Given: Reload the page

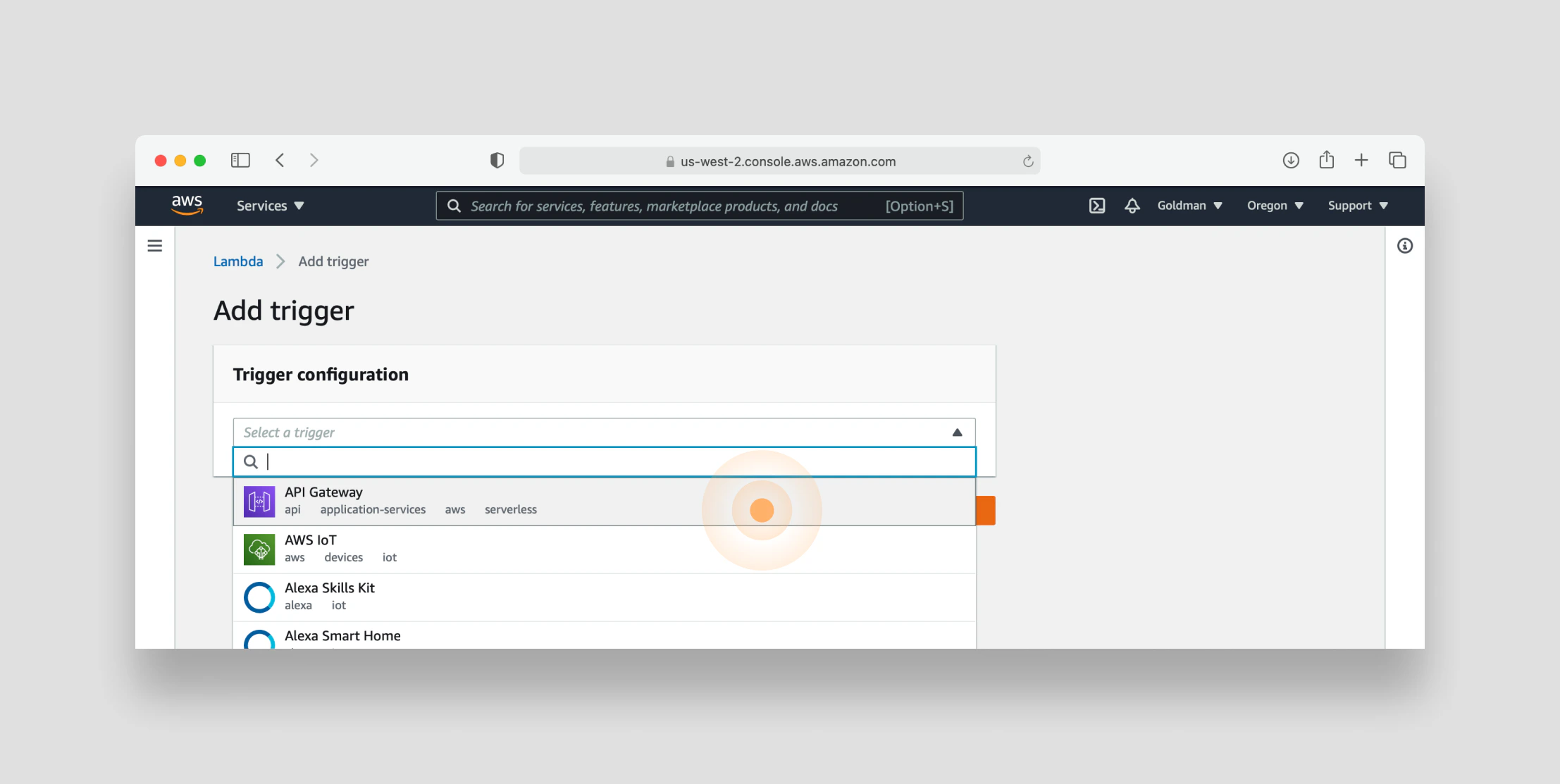Looking at the screenshot, I should pyautogui.click(x=1028, y=161).
